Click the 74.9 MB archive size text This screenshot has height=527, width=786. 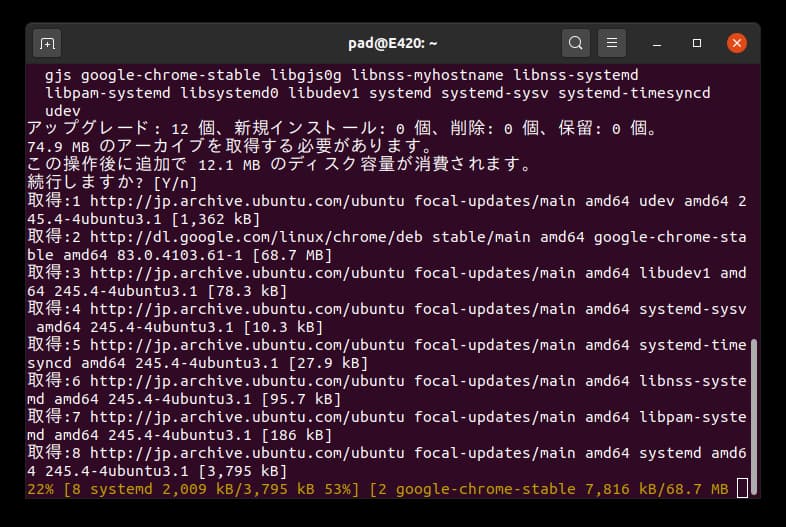(x=58, y=147)
